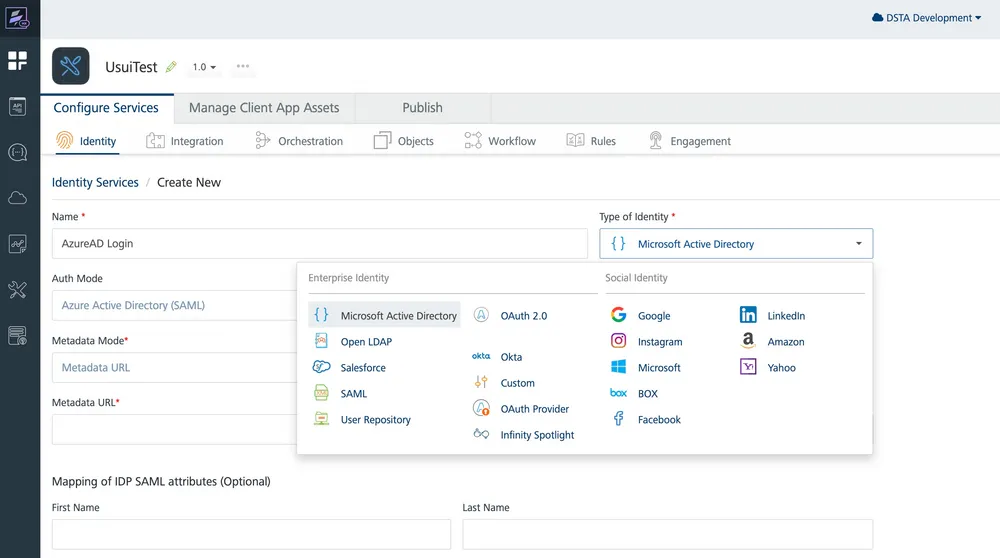1000x558 pixels.
Task: Pick Salesforce from Enterprise Identity list
Action: point(362,368)
